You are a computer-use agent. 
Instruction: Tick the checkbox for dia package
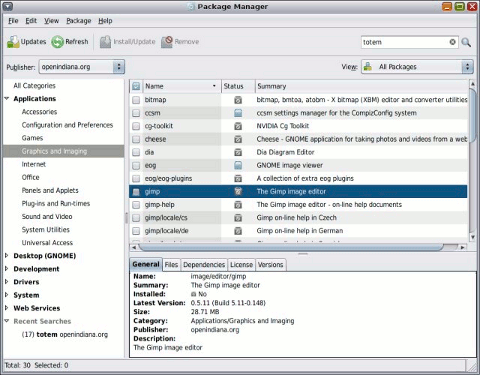[136, 152]
